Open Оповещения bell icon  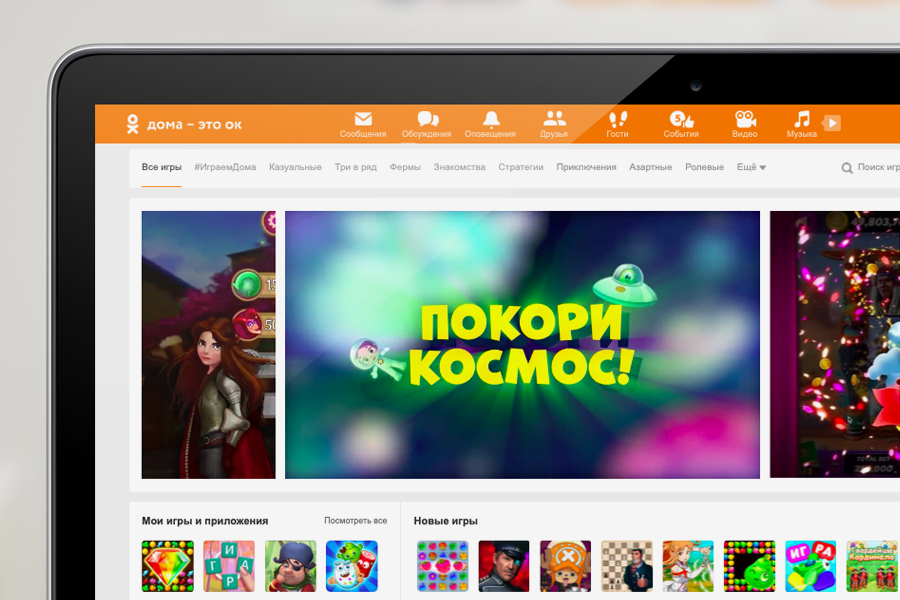[491, 119]
